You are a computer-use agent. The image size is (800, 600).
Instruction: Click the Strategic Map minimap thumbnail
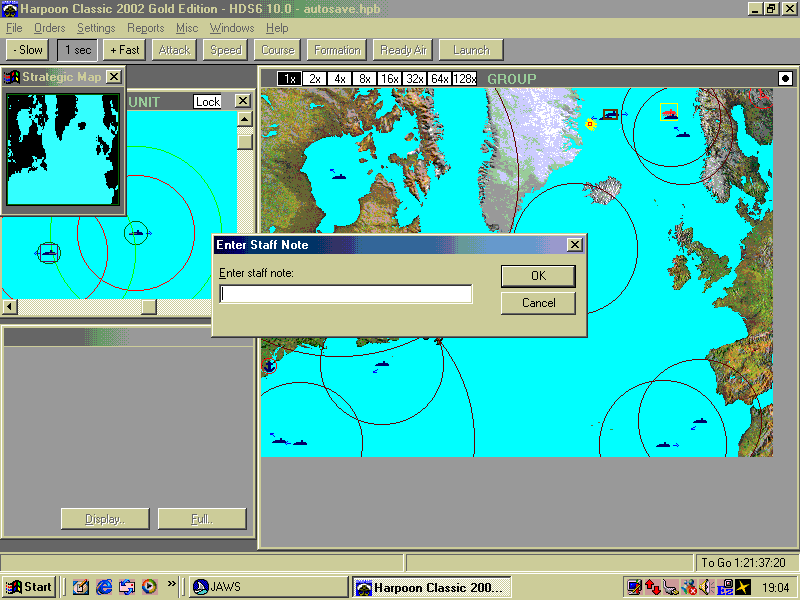(63, 149)
